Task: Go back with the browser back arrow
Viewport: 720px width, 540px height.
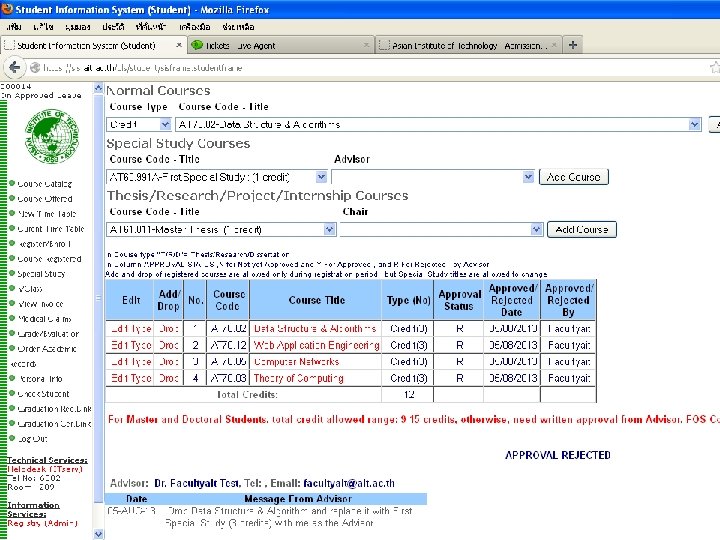Action: click(x=15, y=68)
